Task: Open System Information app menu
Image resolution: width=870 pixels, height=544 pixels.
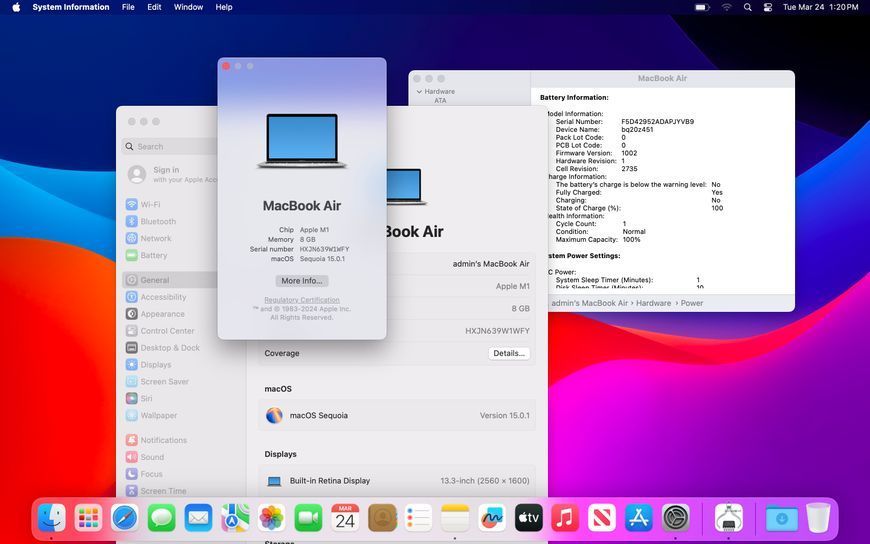Action: (x=70, y=7)
